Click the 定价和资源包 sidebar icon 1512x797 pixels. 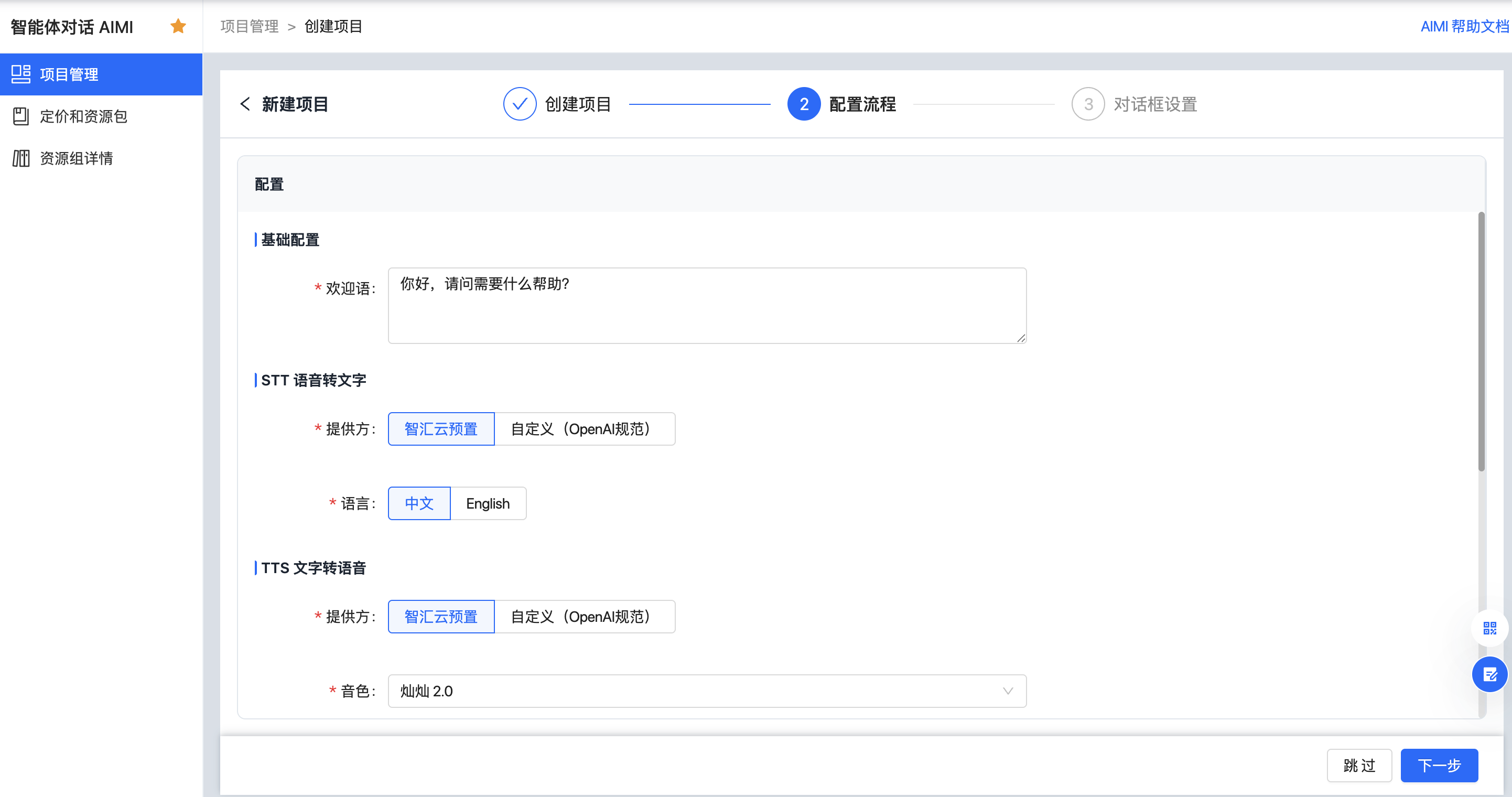pyautogui.click(x=21, y=116)
